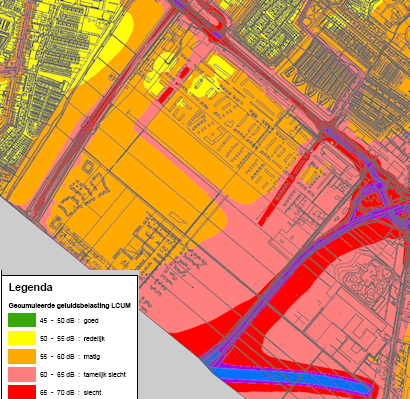Pick the orange 55-60 dB legend swatch
Viewport: 410px width, 399px height.
(x=22, y=356)
